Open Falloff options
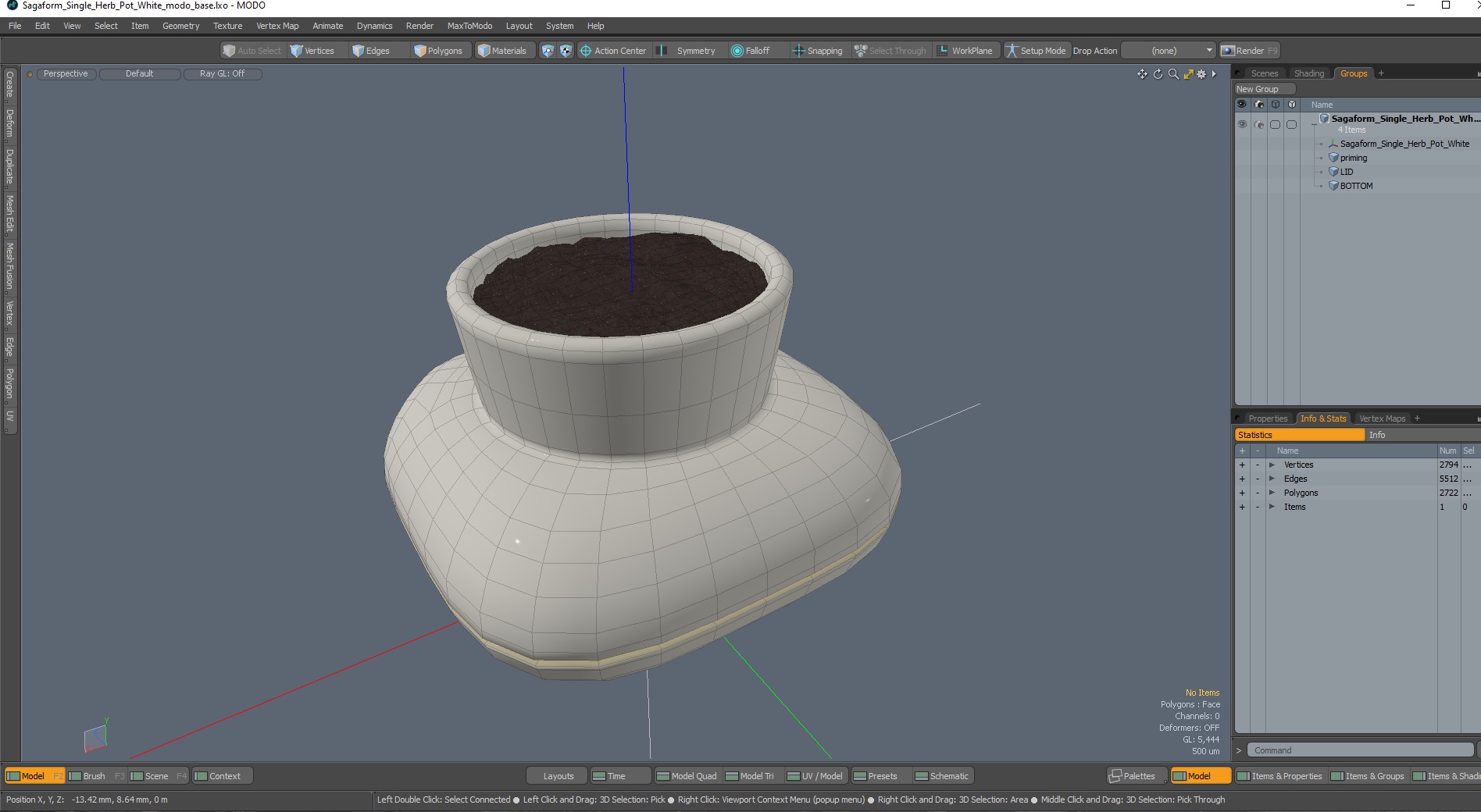The height and width of the screenshot is (812, 1481). pos(751,51)
